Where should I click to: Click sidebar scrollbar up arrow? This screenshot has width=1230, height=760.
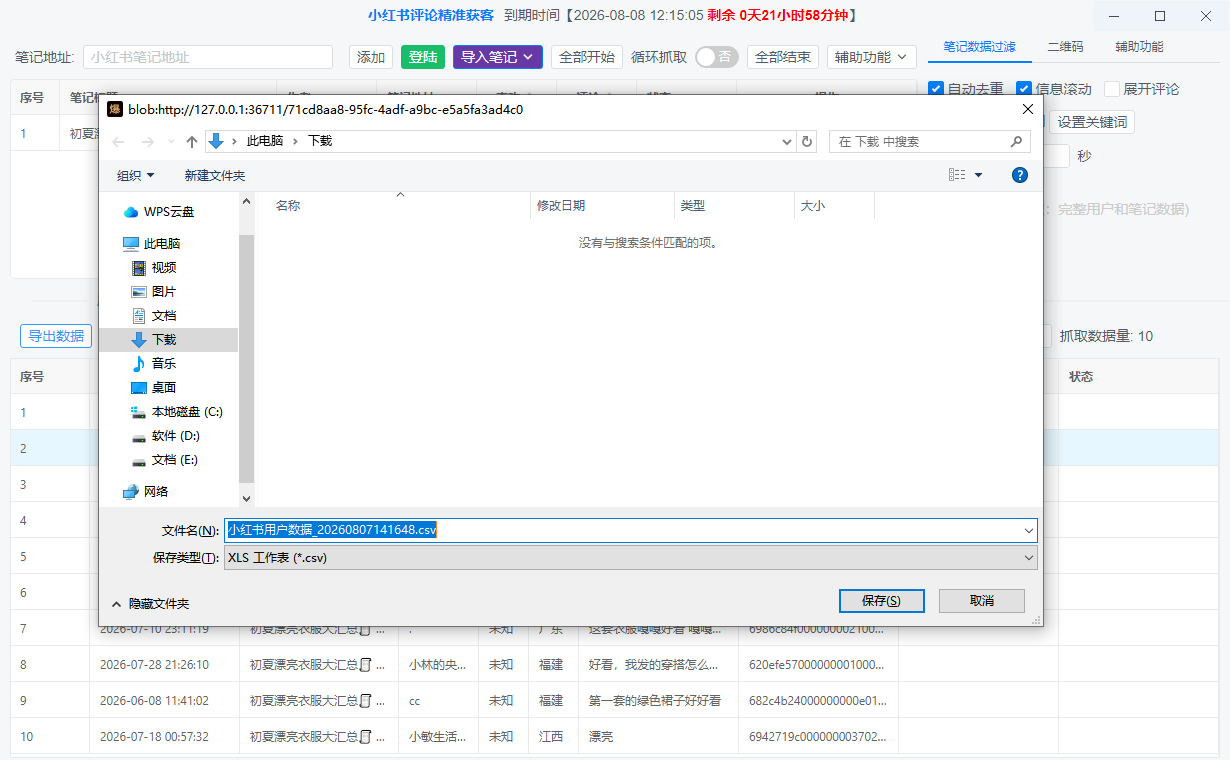pyautogui.click(x=246, y=201)
